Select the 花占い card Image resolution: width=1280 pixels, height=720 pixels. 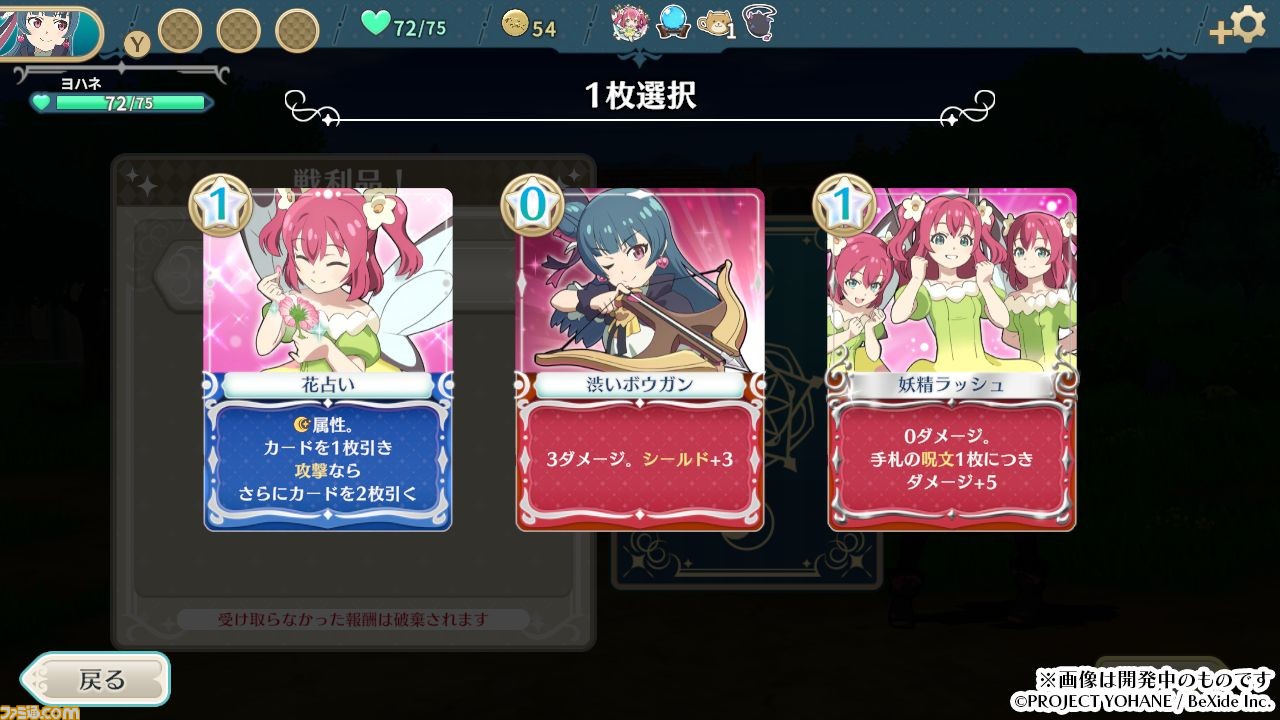pyautogui.click(x=328, y=360)
